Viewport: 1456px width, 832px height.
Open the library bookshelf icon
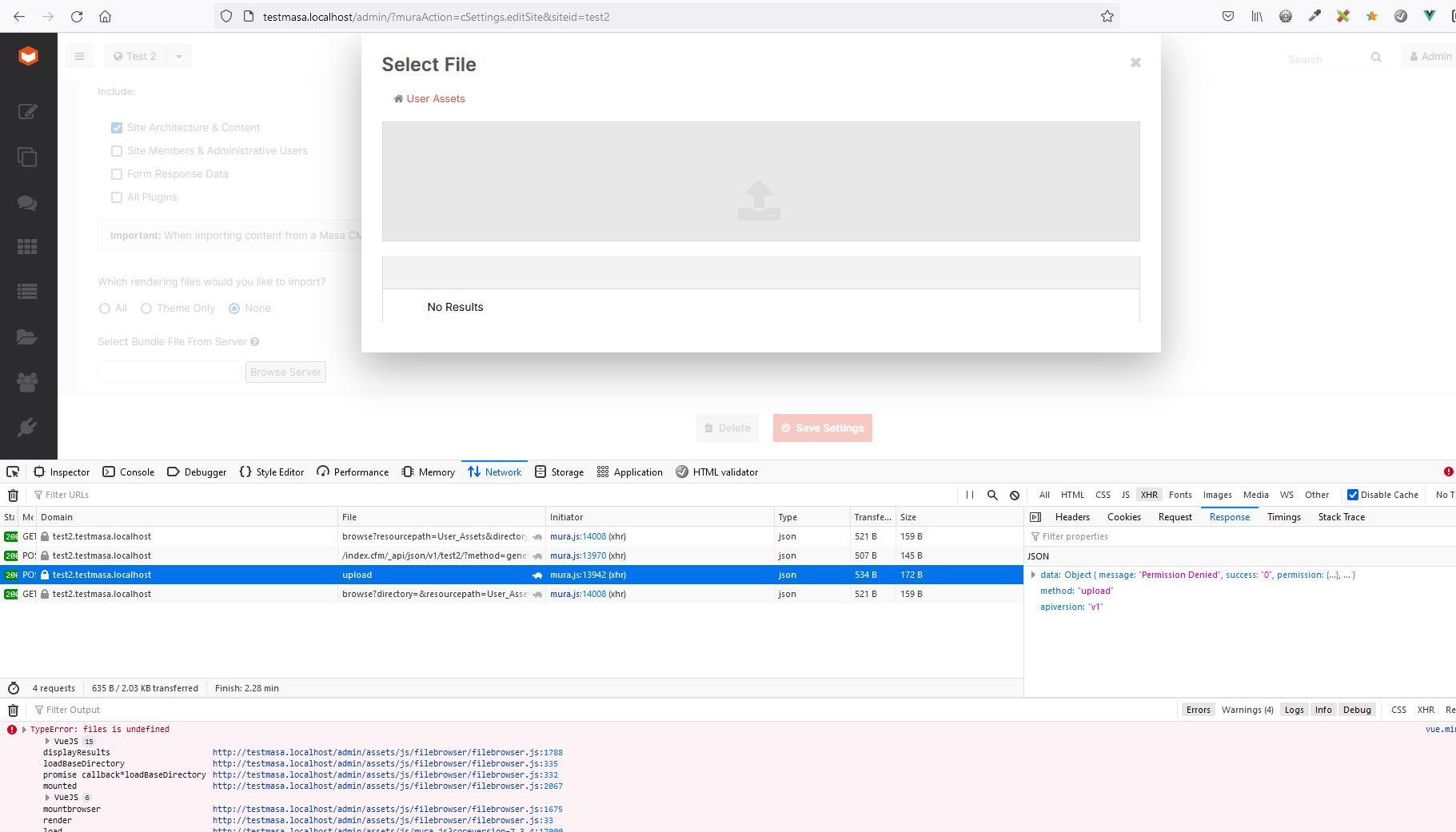tap(1257, 16)
